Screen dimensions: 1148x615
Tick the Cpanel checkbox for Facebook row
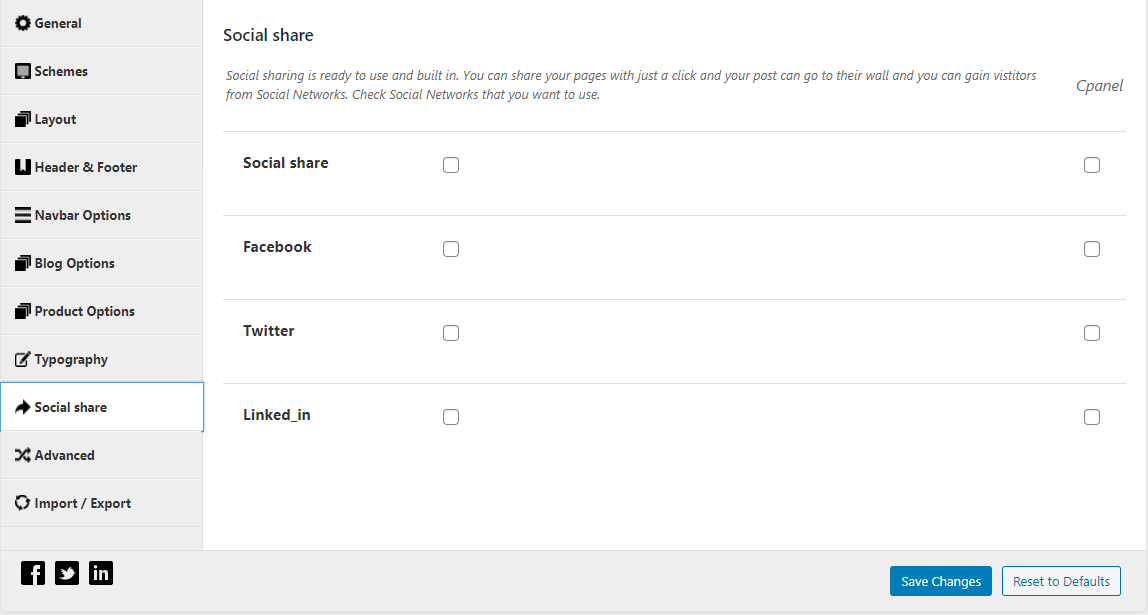1092,249
